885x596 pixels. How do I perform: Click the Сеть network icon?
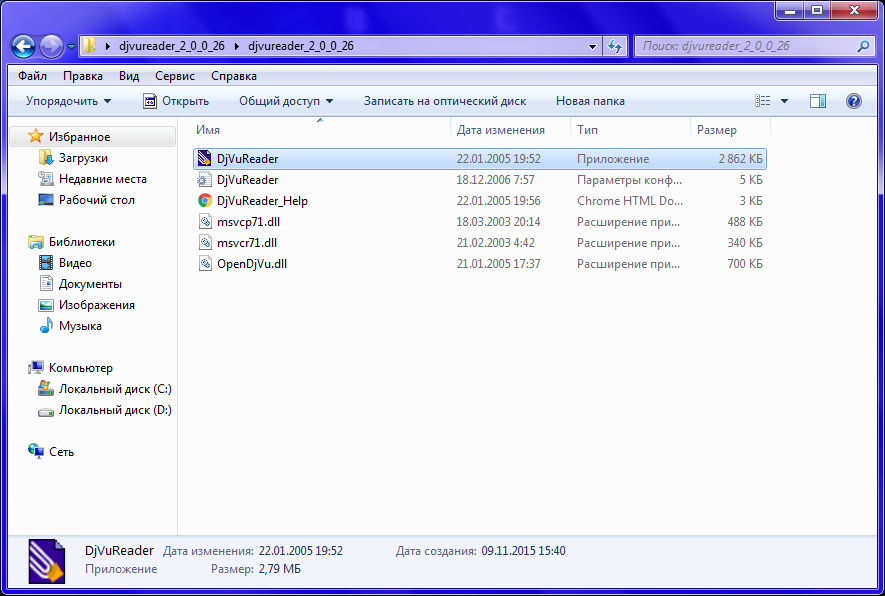point(36,452)
